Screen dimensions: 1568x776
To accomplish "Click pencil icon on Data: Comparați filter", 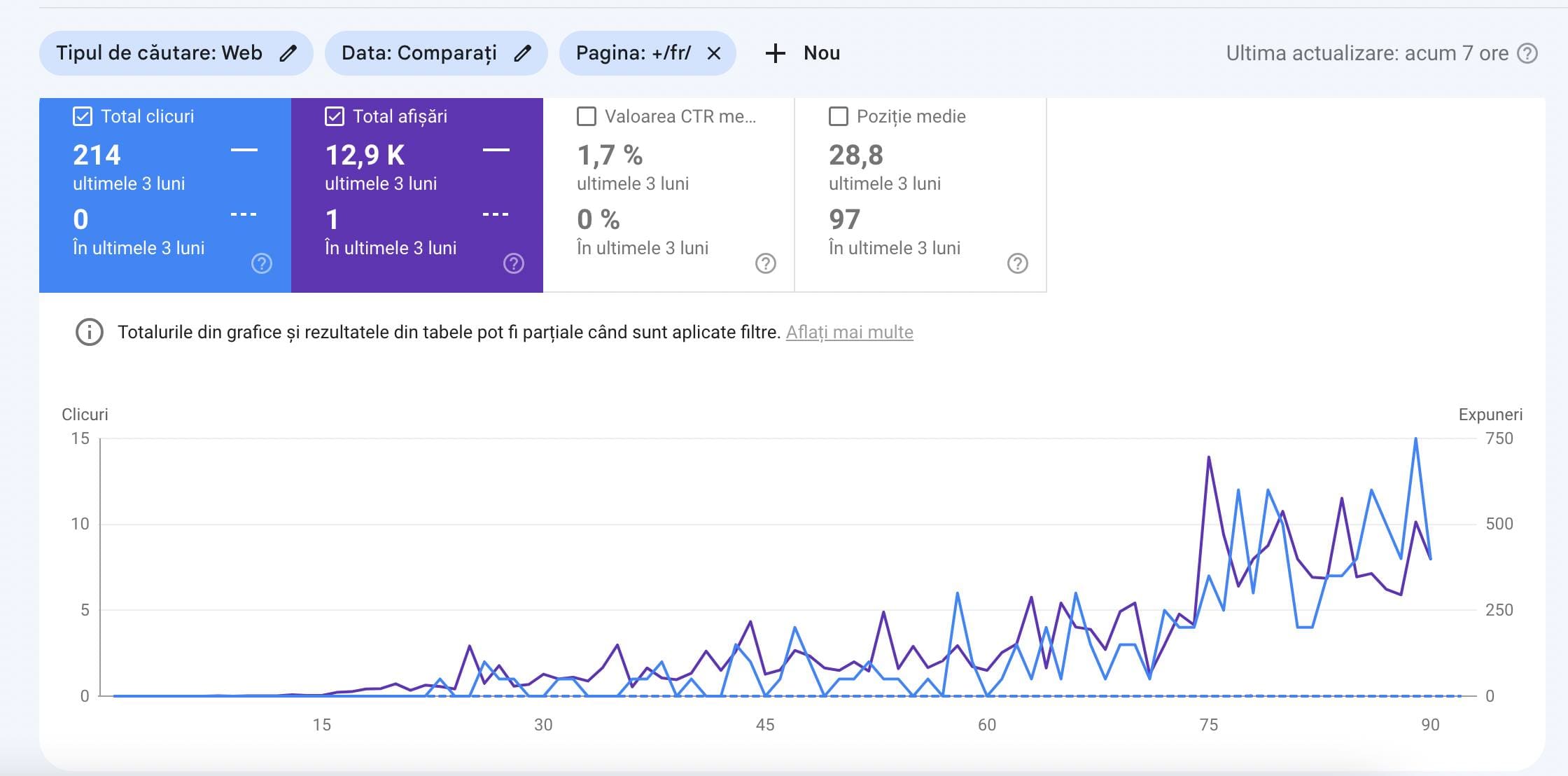I will point(522,53).
